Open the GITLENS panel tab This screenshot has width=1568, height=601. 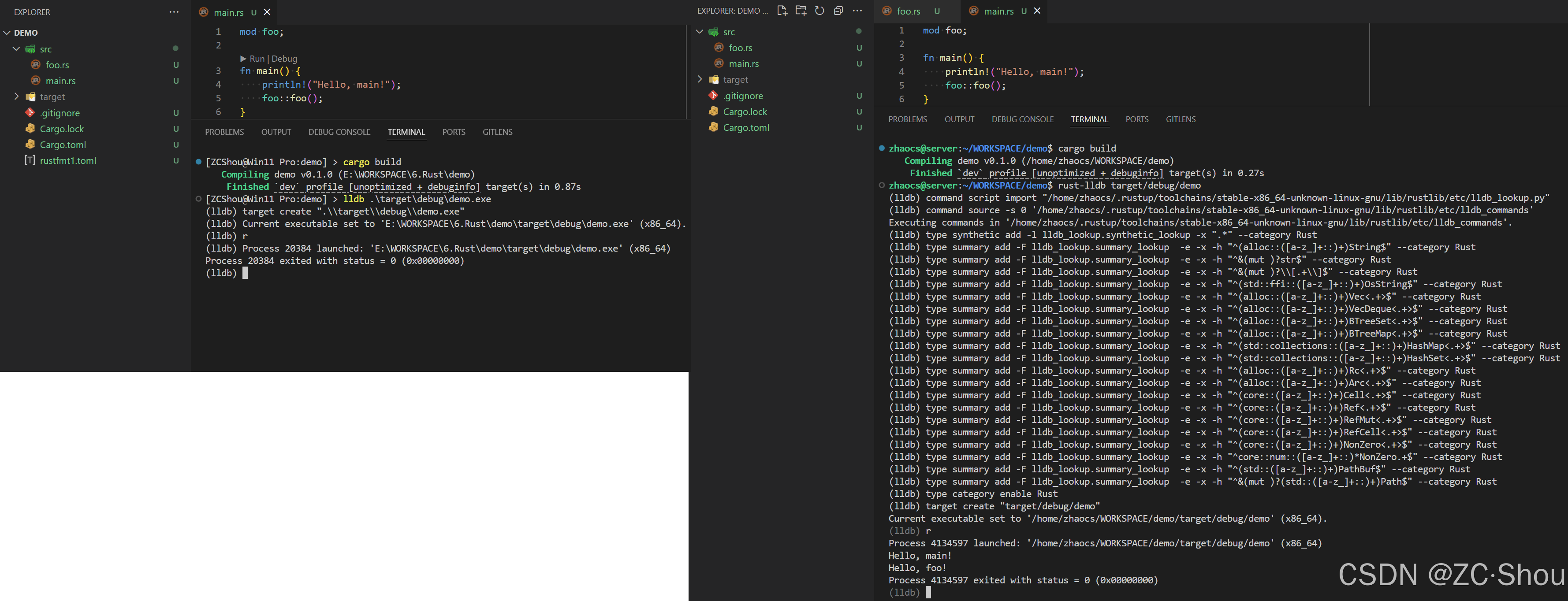click(x=497, y=132)
